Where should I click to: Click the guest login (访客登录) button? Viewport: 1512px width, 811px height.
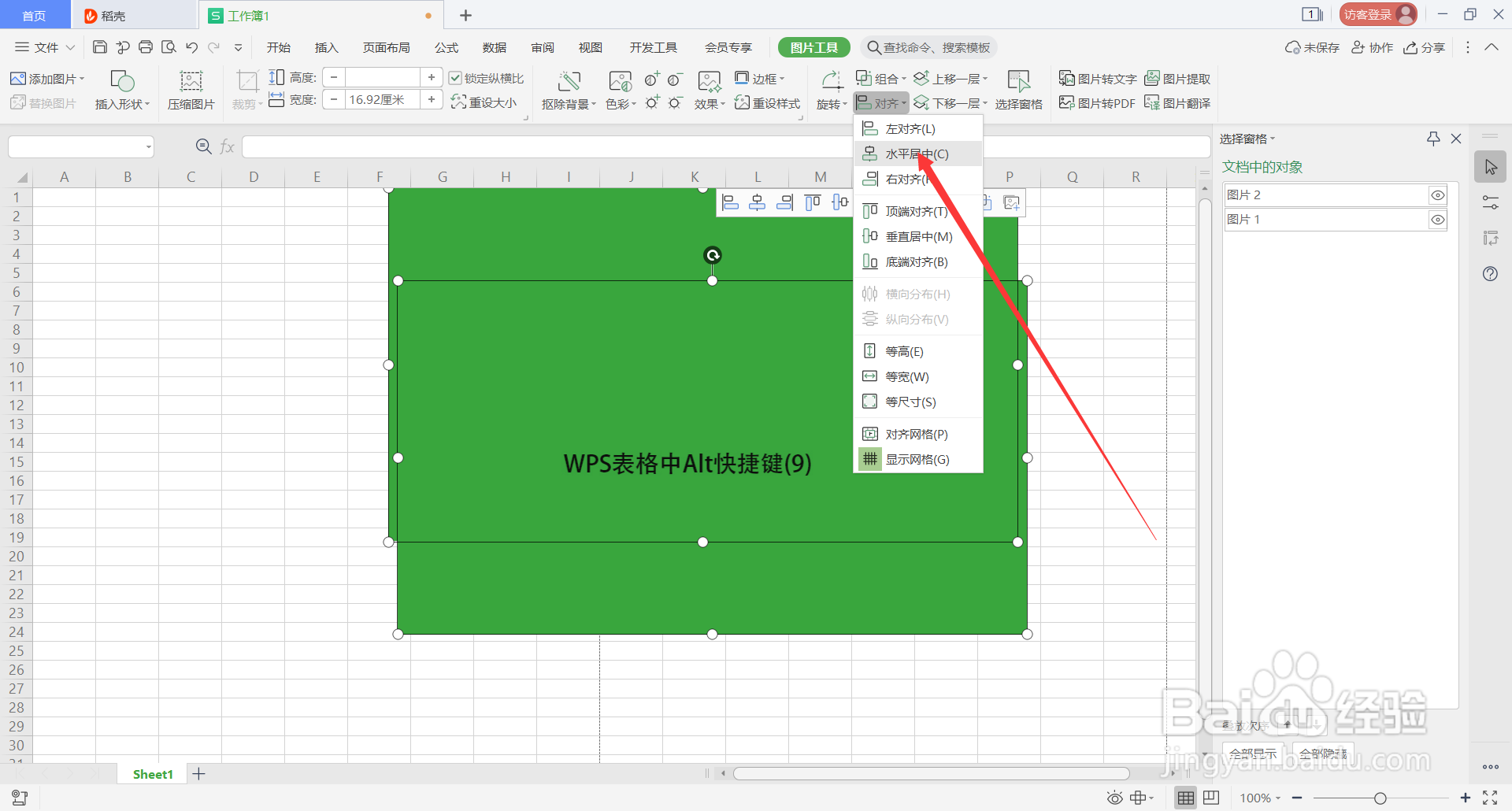click(1378, 14)
